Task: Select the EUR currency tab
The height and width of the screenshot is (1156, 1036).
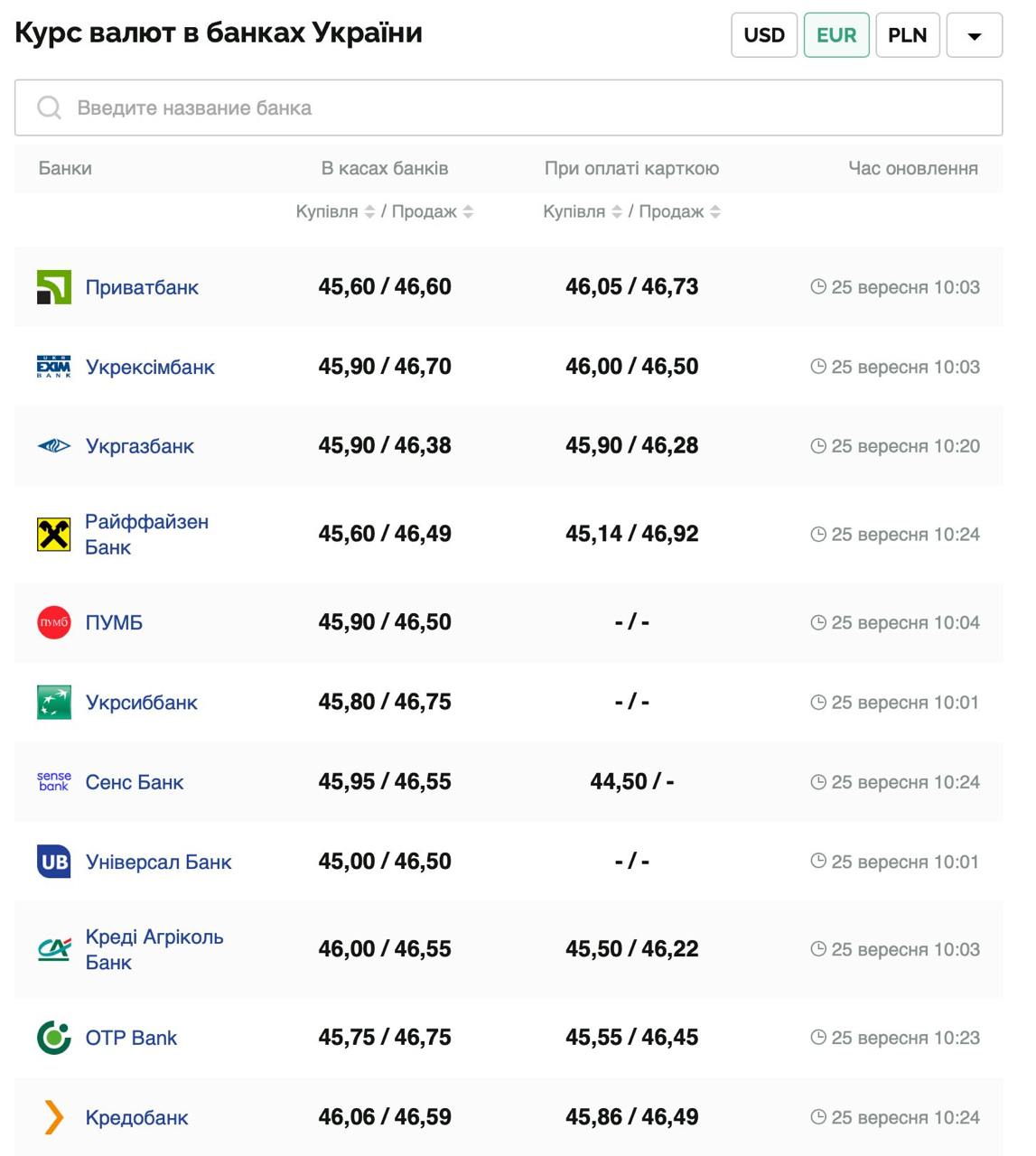Action: 835,35
